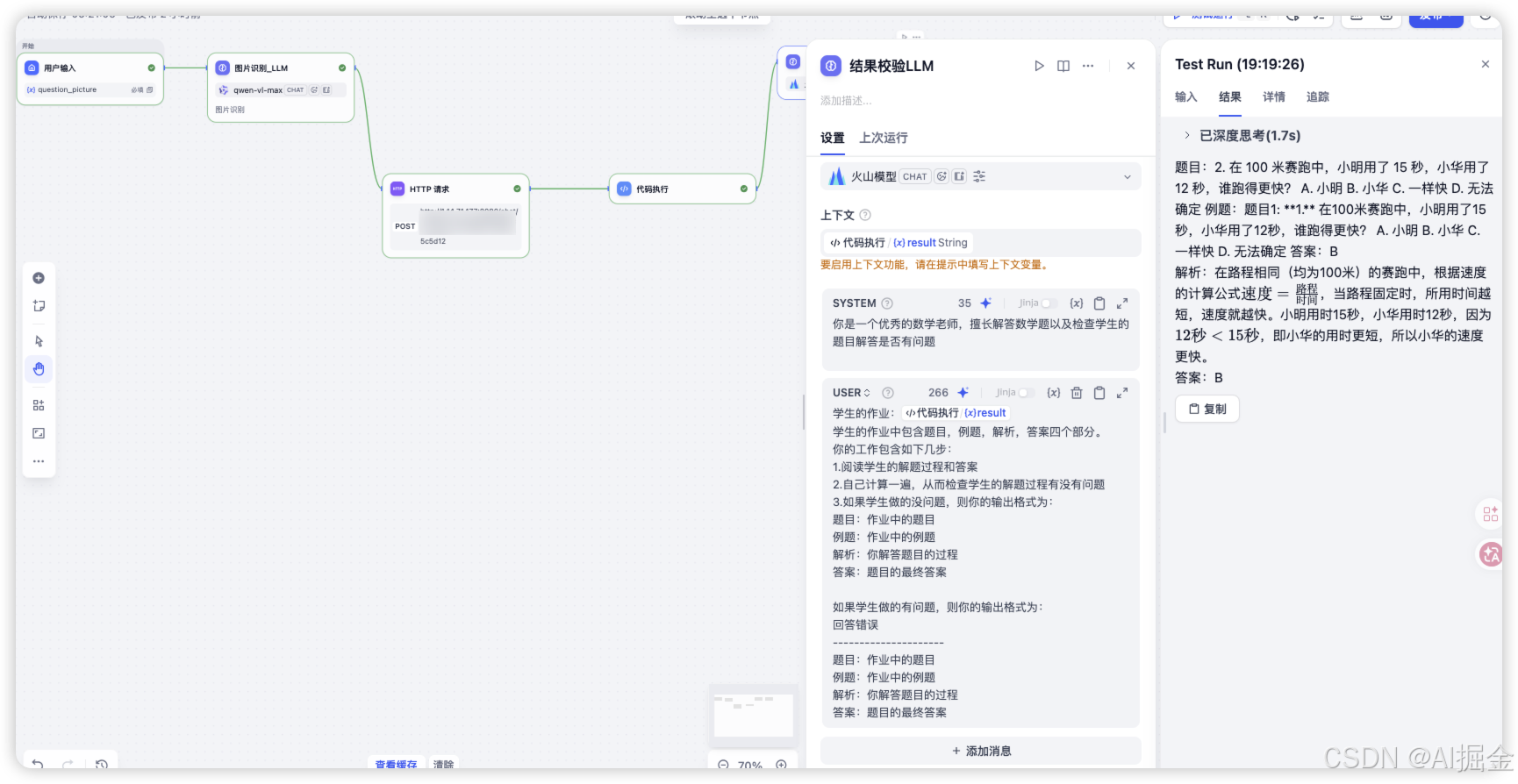This screenshot has width=1518, height=784.
Task: Click the 查看缓存 button
Action: click(396, 765)
